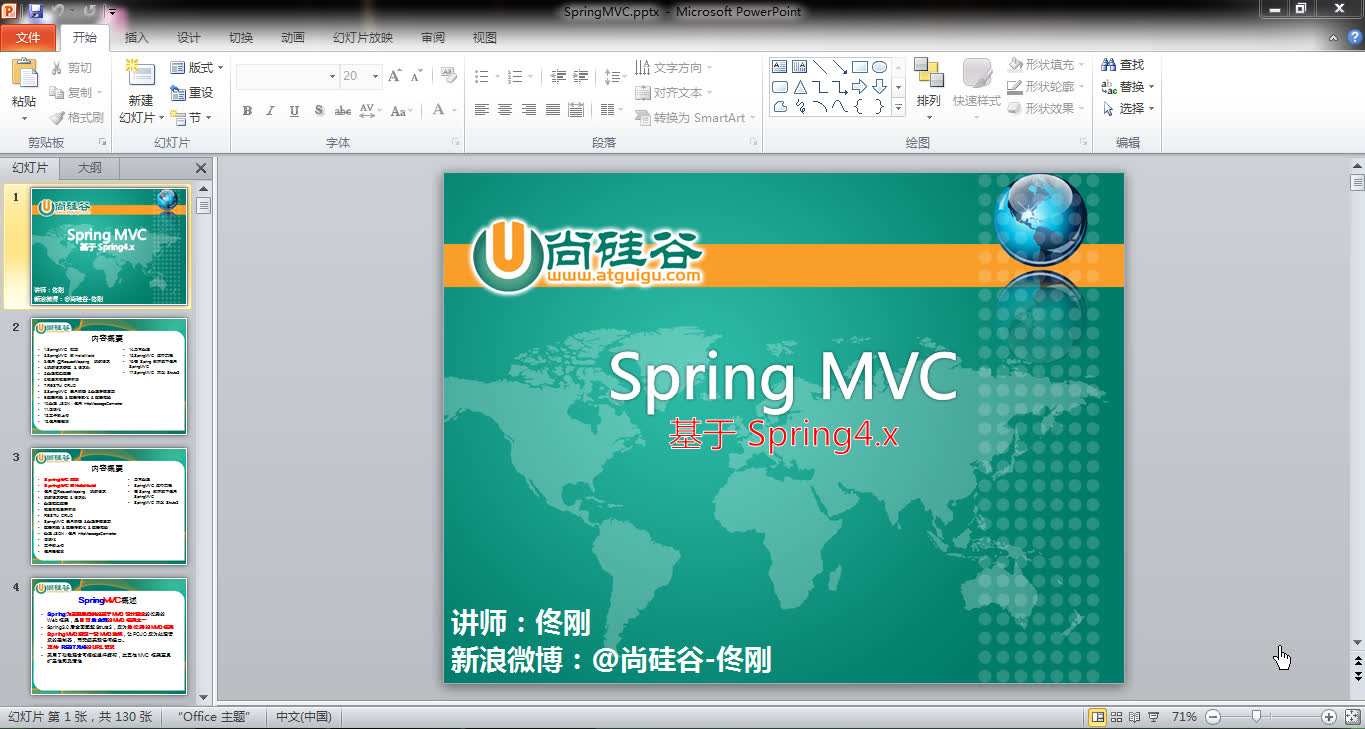Screen dimensions: 1365x729
Task: Switch to the Design (设计) tab
Action: 189,38
